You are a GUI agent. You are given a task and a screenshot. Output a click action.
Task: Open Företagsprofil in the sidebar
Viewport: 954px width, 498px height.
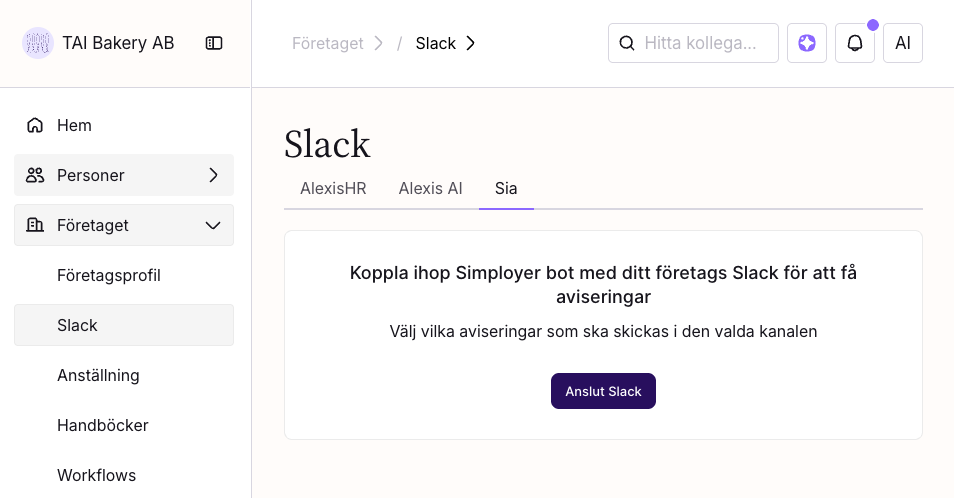tap(109, 275)
